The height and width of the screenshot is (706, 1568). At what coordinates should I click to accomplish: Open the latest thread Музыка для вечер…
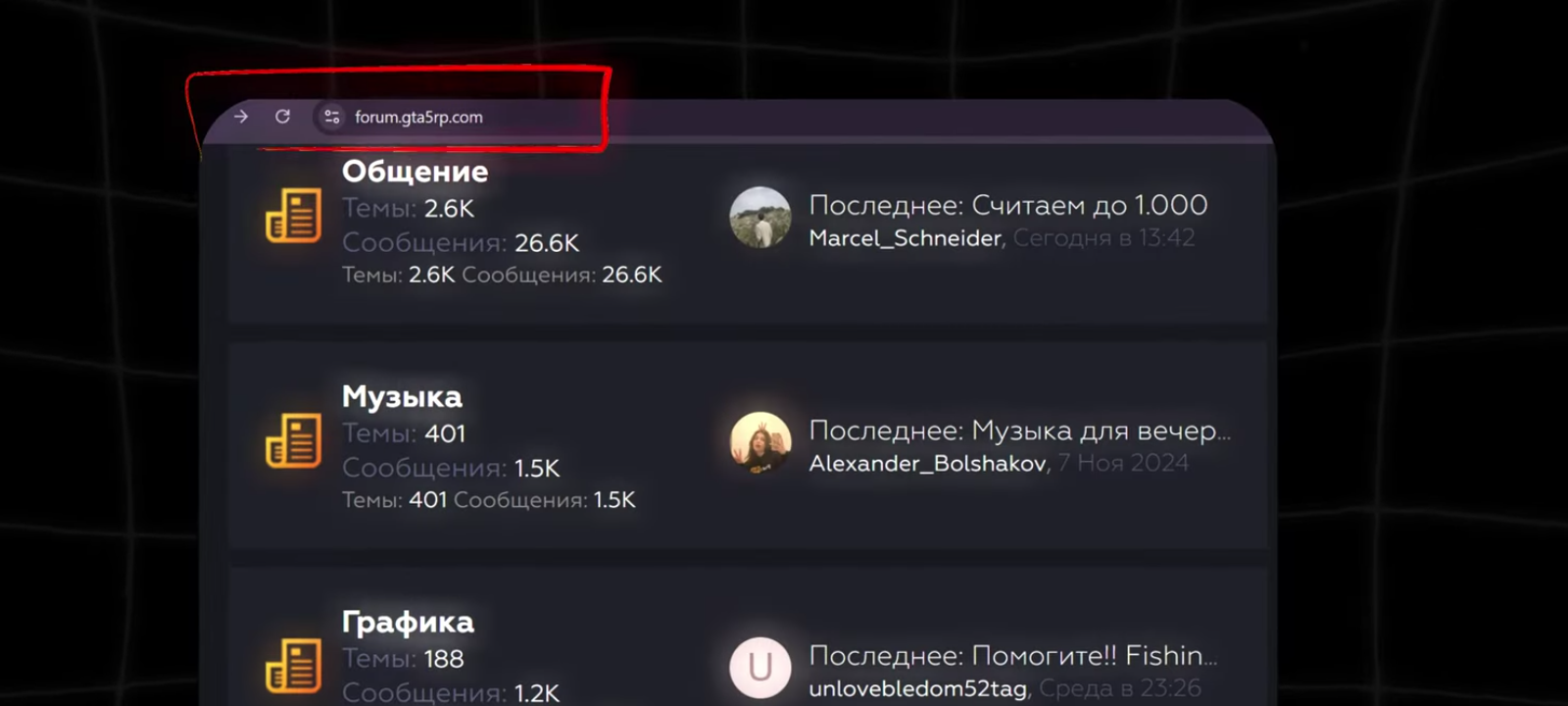(x=1102, y=430)
